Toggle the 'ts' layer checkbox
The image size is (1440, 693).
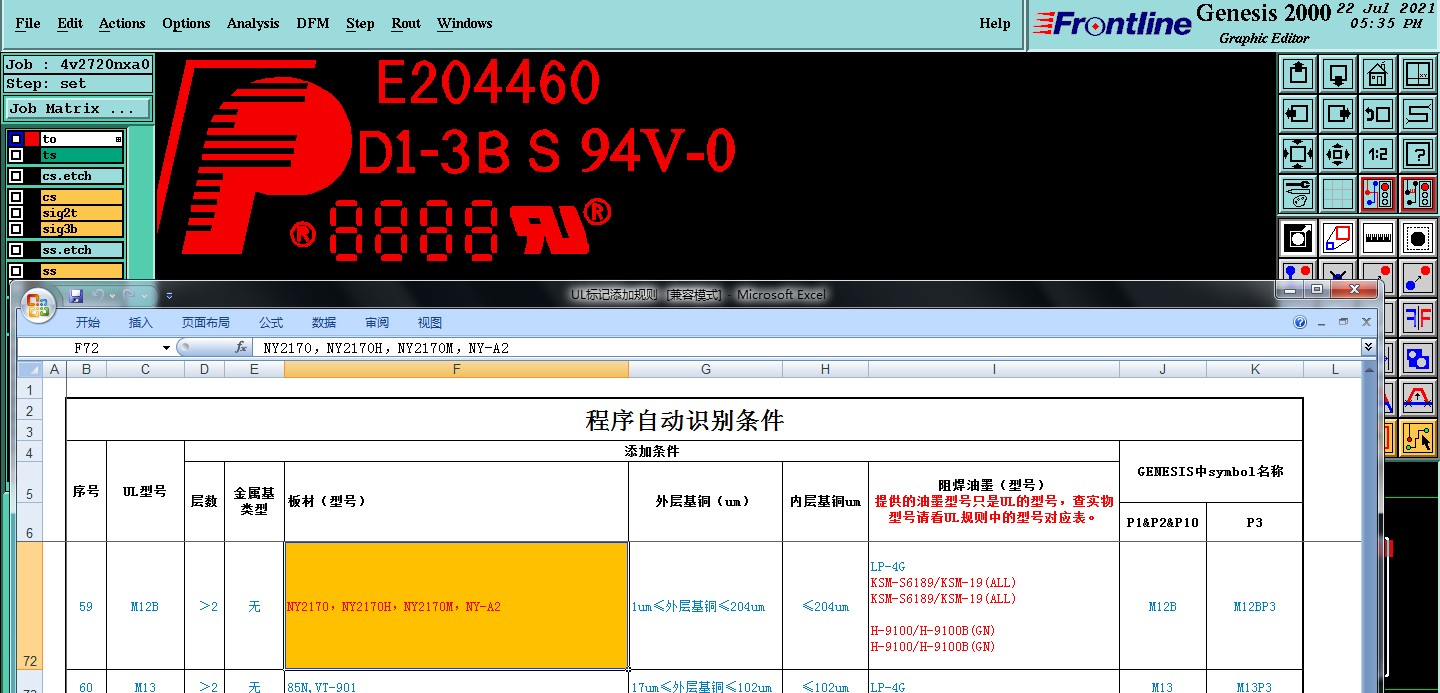click(15, 155)
